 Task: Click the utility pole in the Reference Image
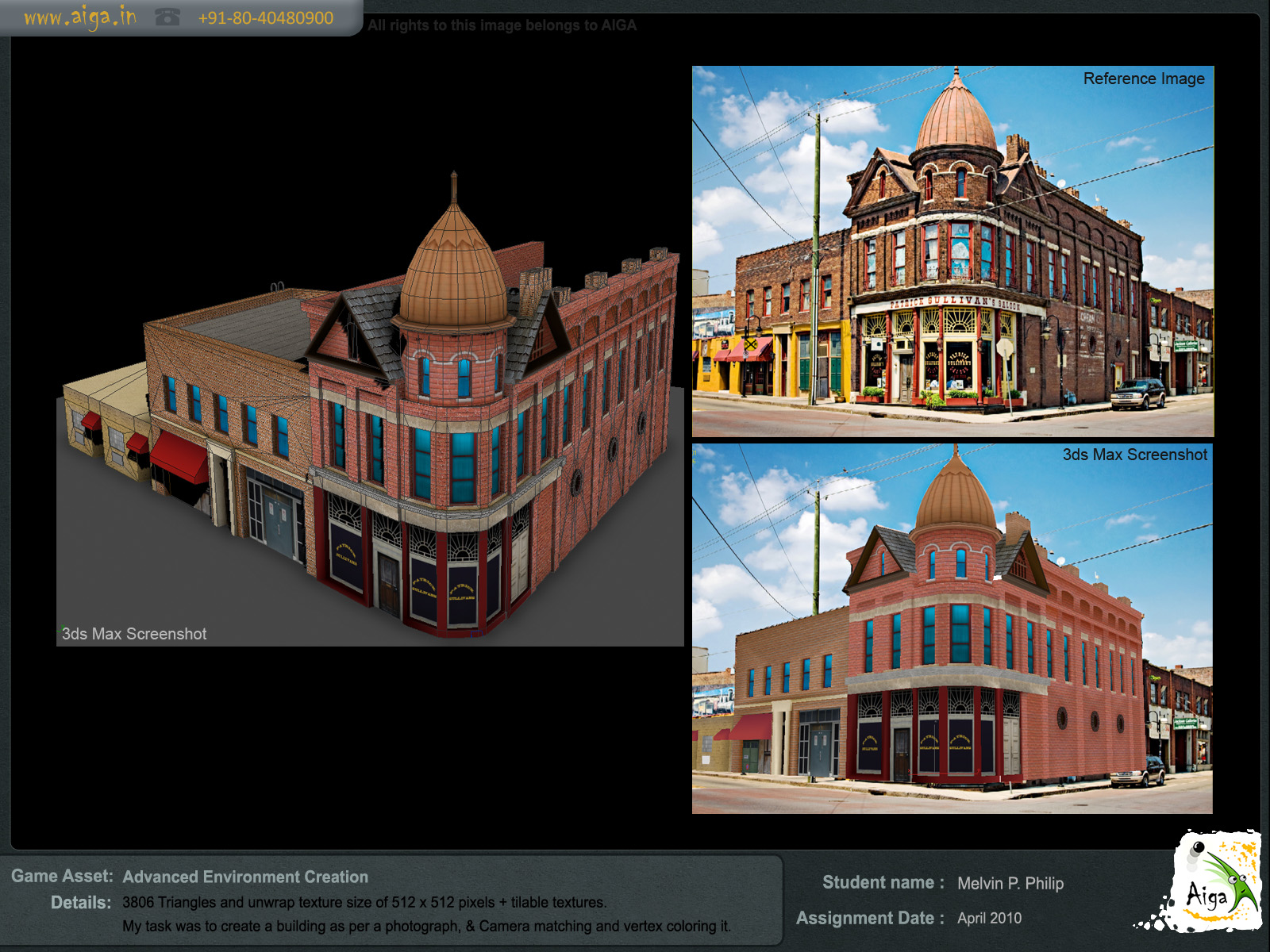coord(815,254)
